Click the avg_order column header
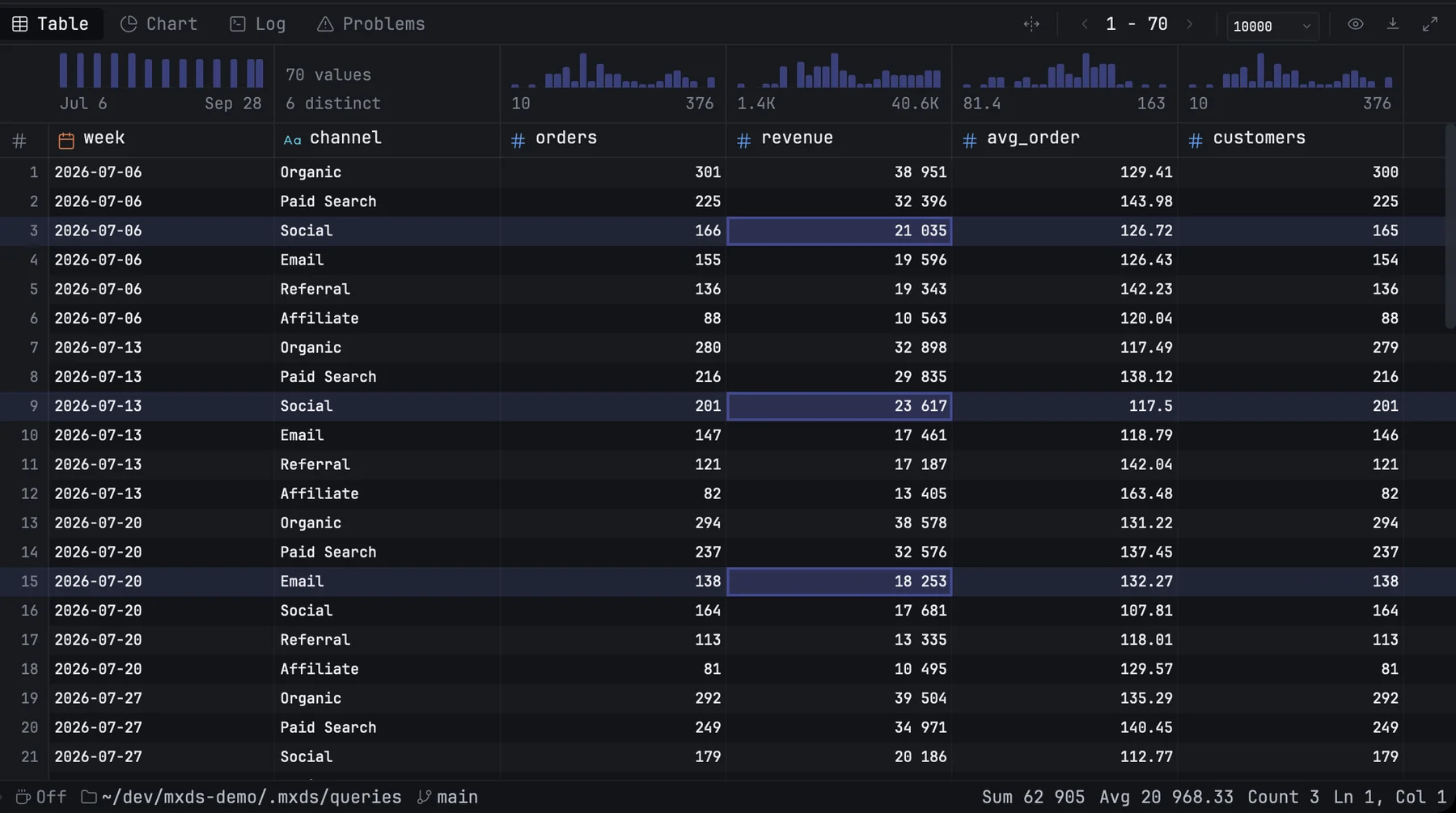 [1064, 139]
